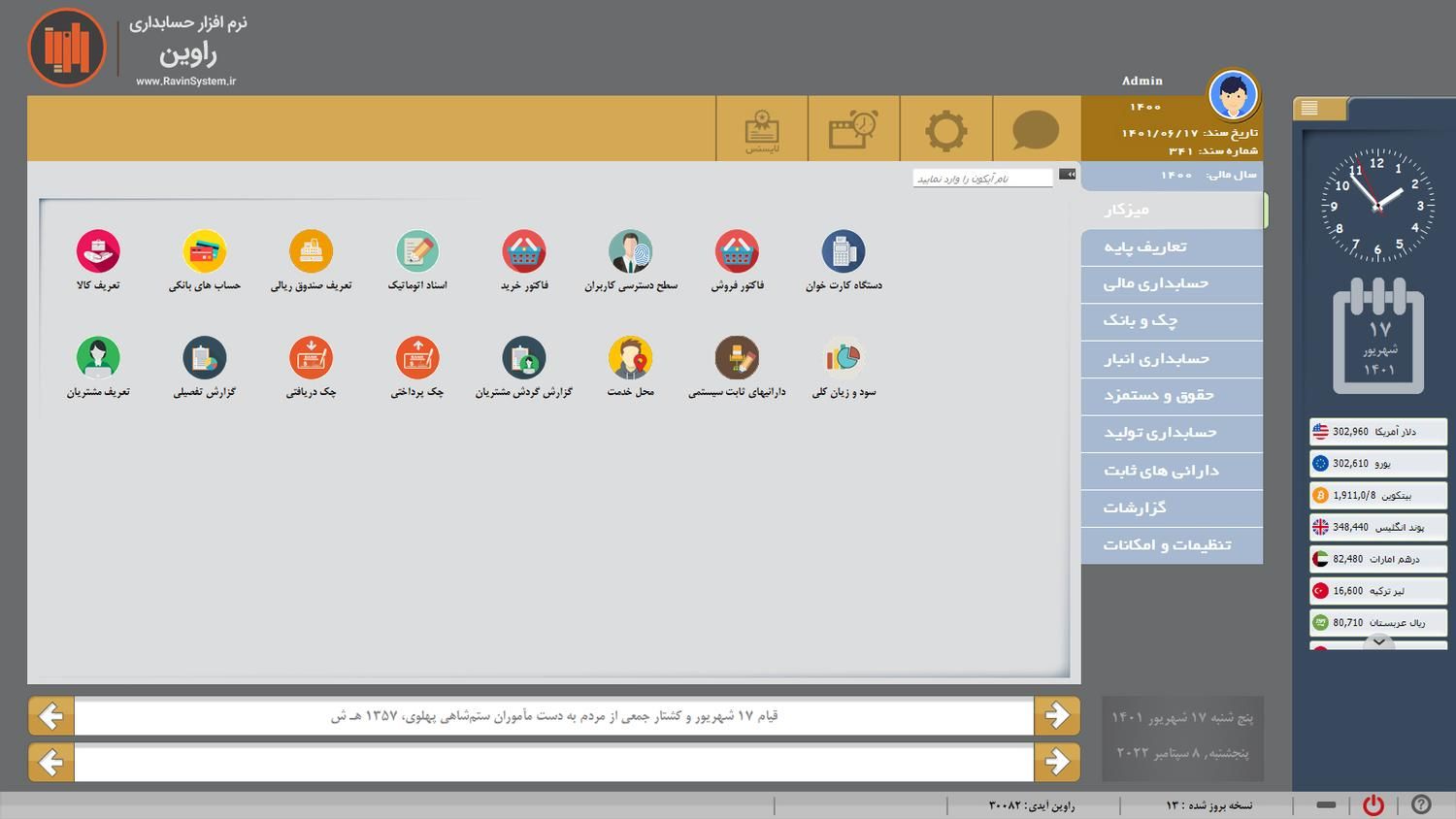
Task: Switch to the حسابداری مالی sidebar section
Action: tap(1171, 283)
